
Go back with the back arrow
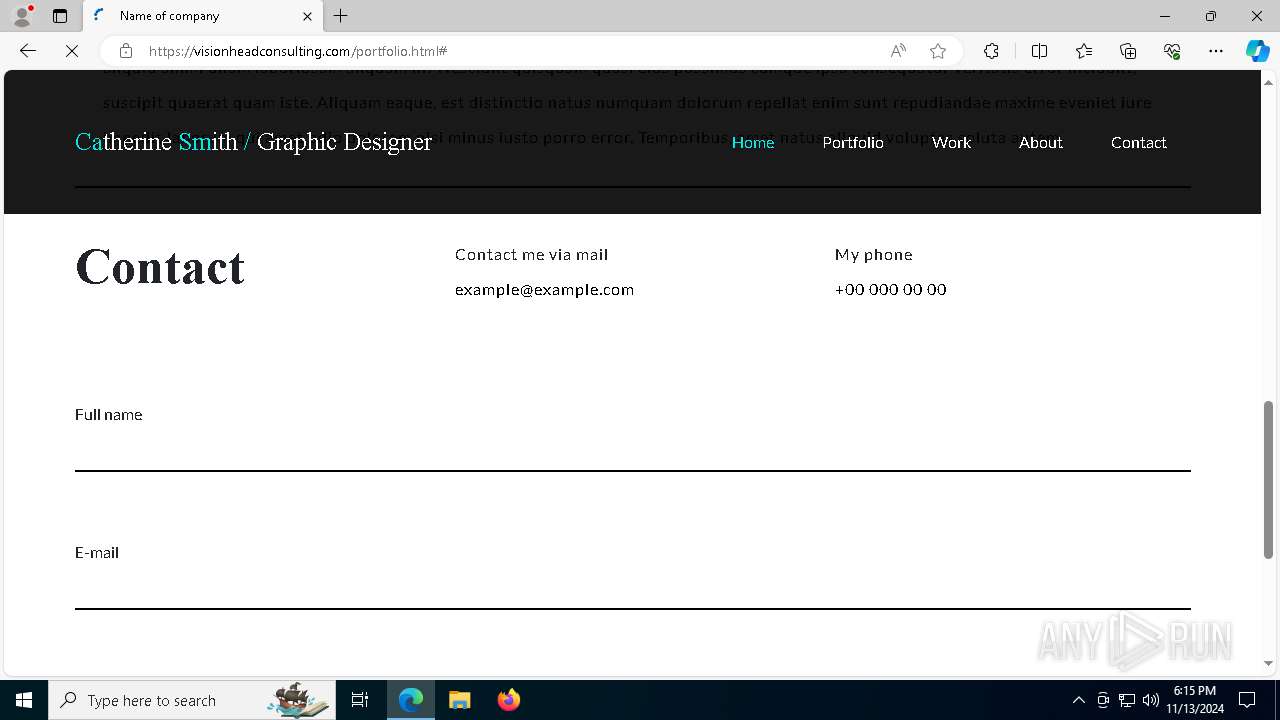28,51
